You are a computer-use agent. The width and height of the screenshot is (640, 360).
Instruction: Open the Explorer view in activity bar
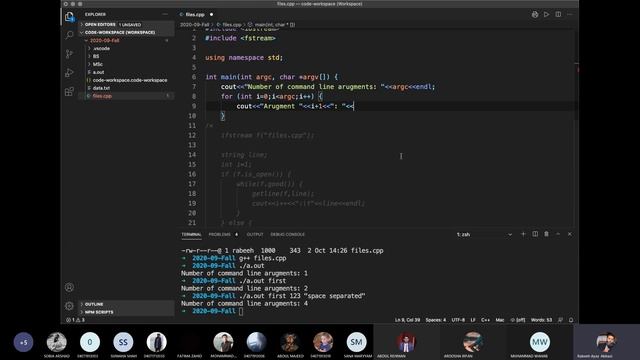tap(69, 17)
